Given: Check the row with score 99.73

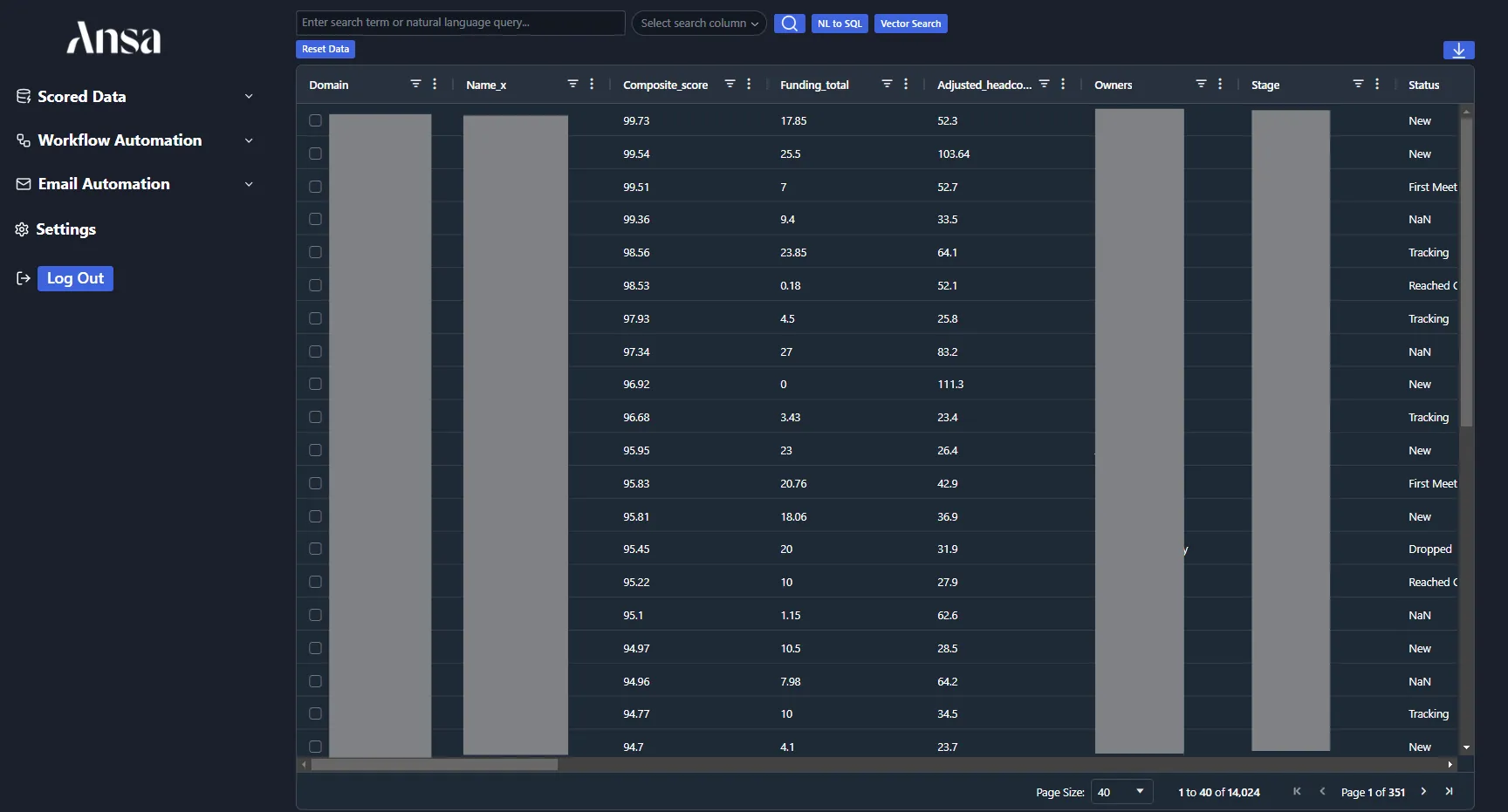Looking at the screenshot, I should 315,120.
